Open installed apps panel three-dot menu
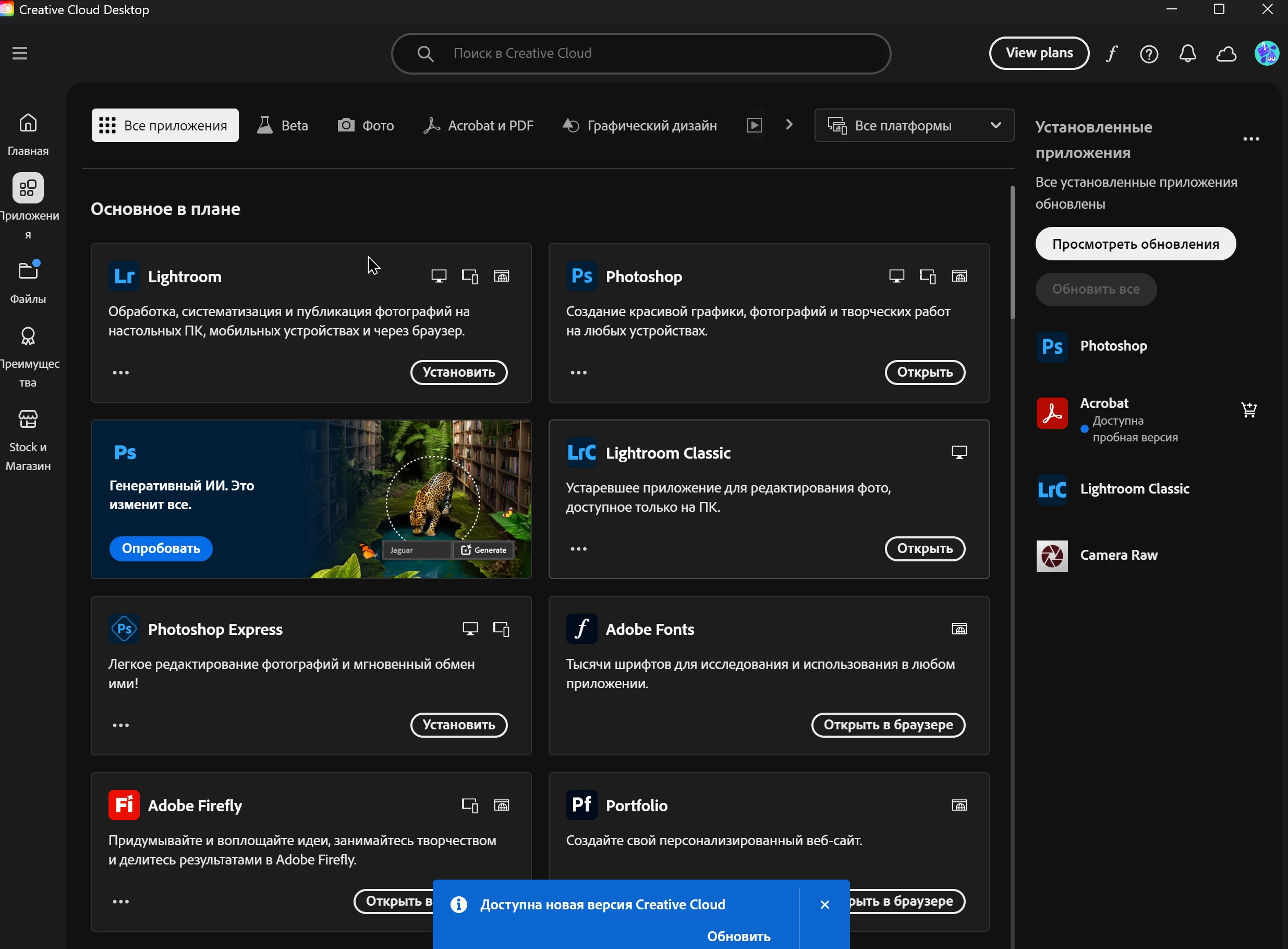 pyautogui.click(x=1250, y=139)
